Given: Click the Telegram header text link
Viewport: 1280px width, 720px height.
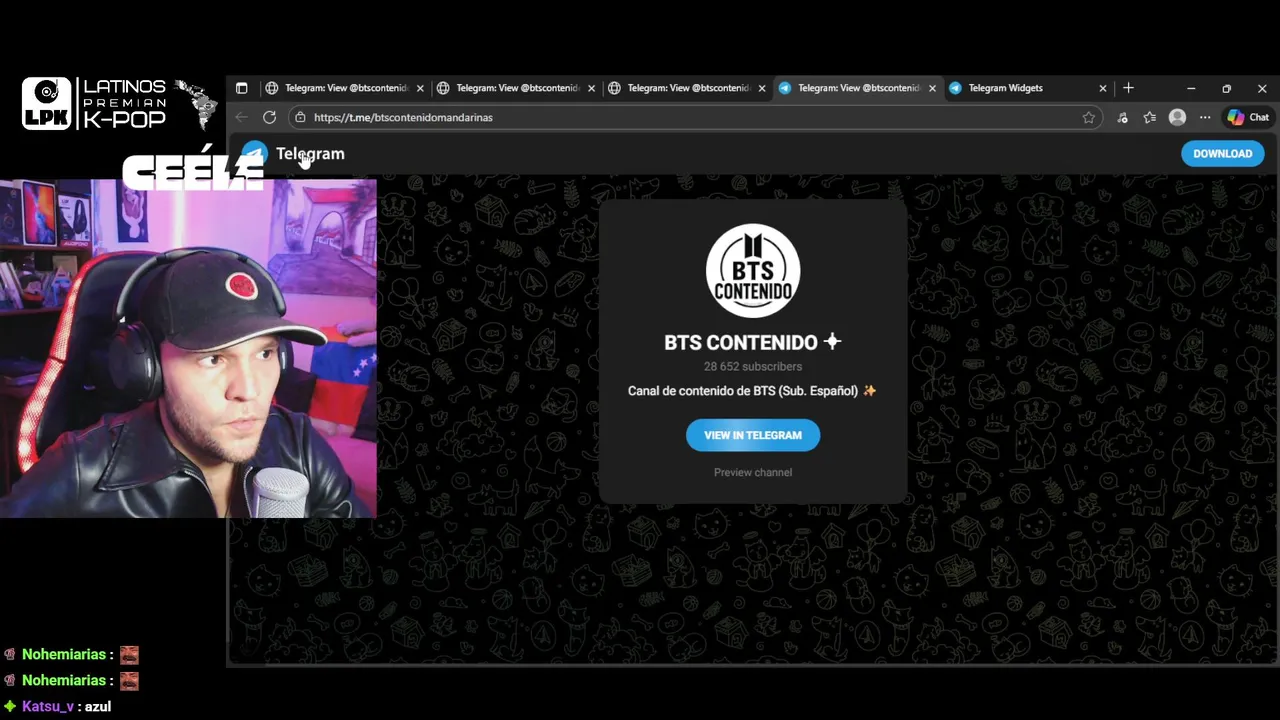Looking at the screenshot, I should 310,154.
